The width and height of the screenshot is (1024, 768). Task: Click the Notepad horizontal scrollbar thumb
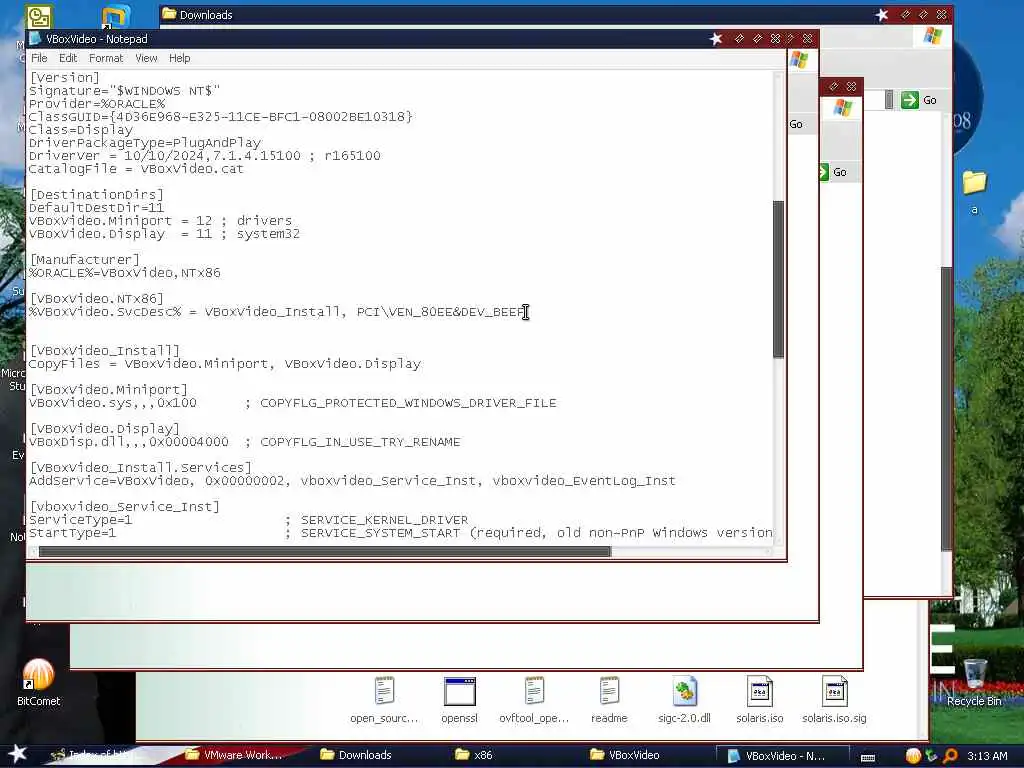pyautogui.click(x=325, y=552)
